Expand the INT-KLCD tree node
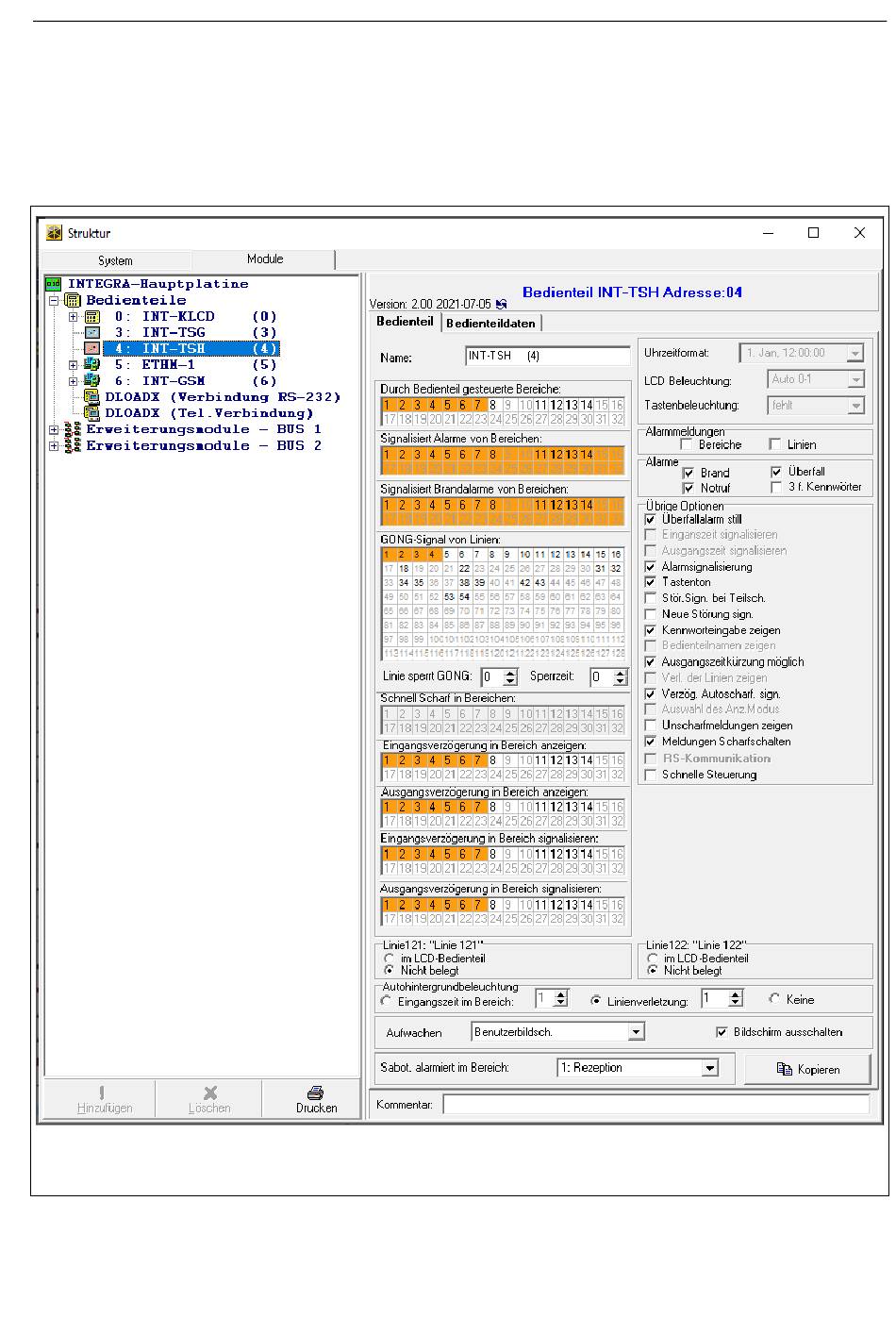 coord(73,317)
